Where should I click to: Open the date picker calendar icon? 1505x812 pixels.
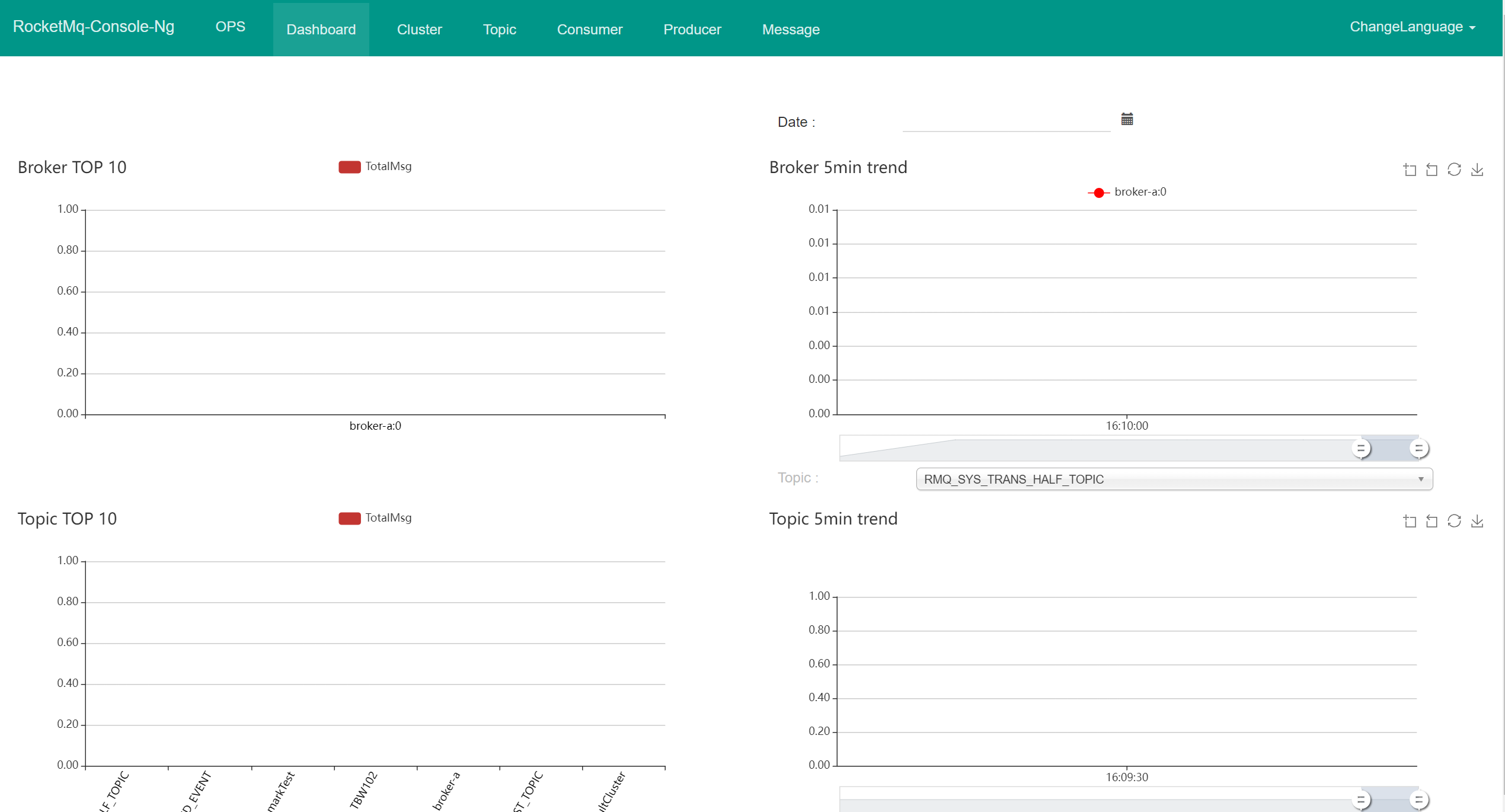(1127, 119)
